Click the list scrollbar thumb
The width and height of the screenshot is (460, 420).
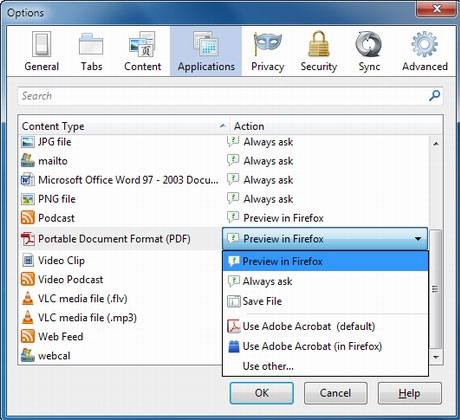[x=436, y=289]
